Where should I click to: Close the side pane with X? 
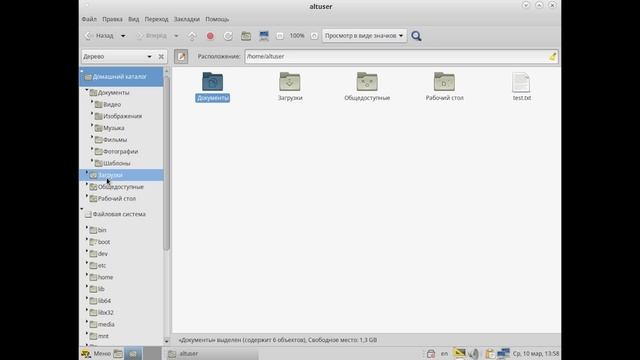point(161,56)
